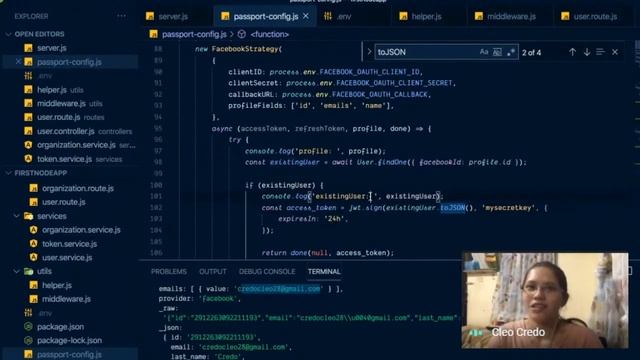Viewport: 640px width, 360px height.
Task: Click line number 100 in gutter
Action: 156,185
